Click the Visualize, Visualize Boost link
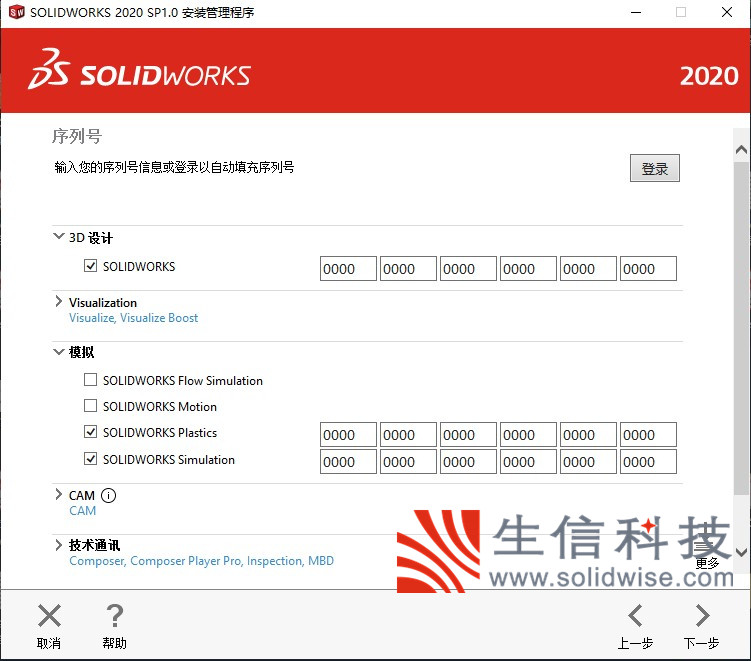This screenshot has height=661, width=751. click(x=133, y=318)
